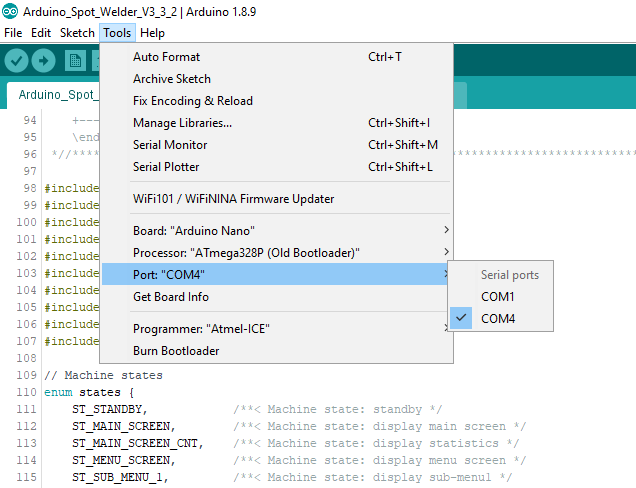Open the Help menu
The height and width of the screenshot is (488, 636).
[x=153, y=33]
